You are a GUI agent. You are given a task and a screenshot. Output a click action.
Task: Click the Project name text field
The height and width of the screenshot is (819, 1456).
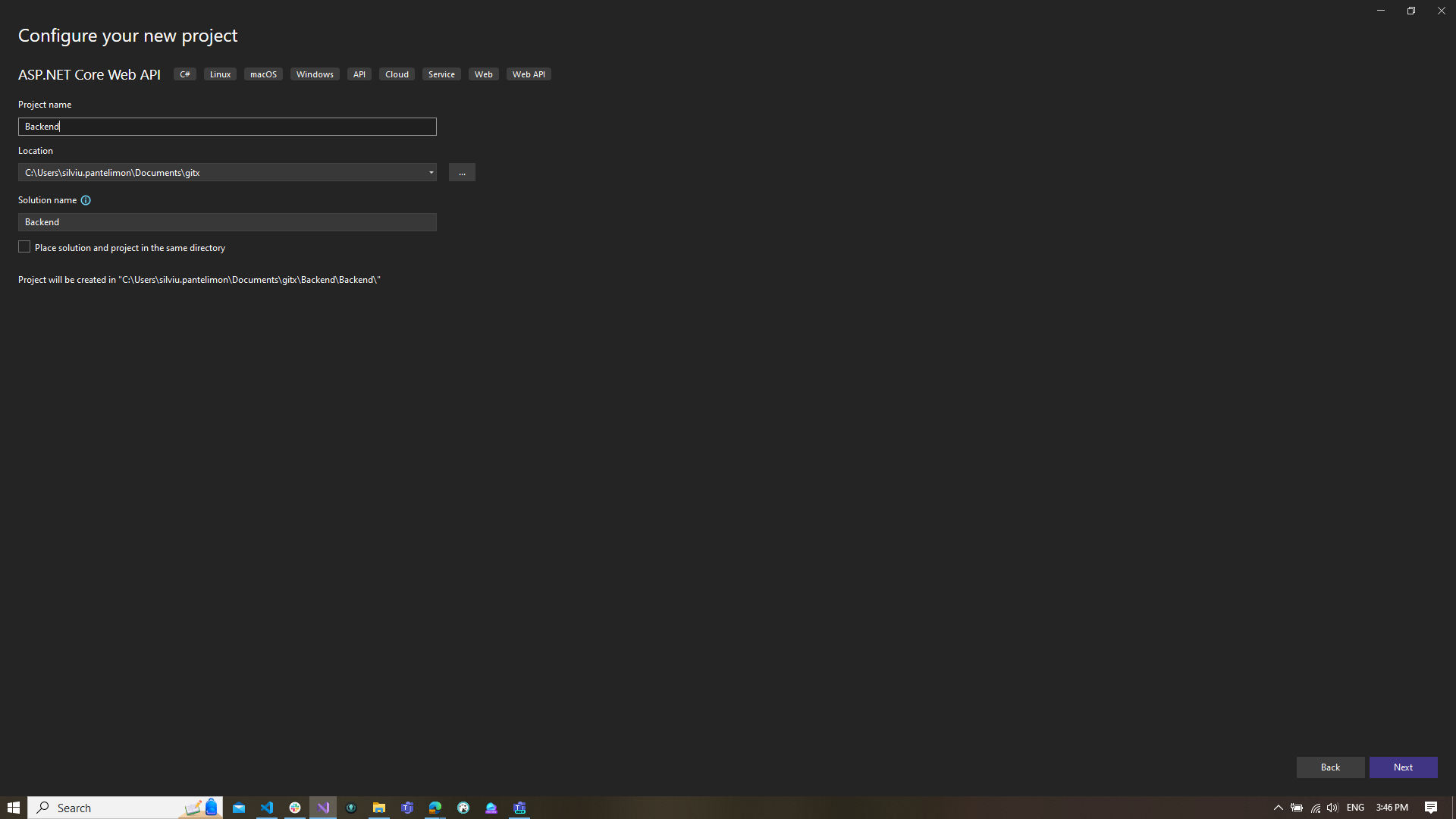click(x=227, y=127)
